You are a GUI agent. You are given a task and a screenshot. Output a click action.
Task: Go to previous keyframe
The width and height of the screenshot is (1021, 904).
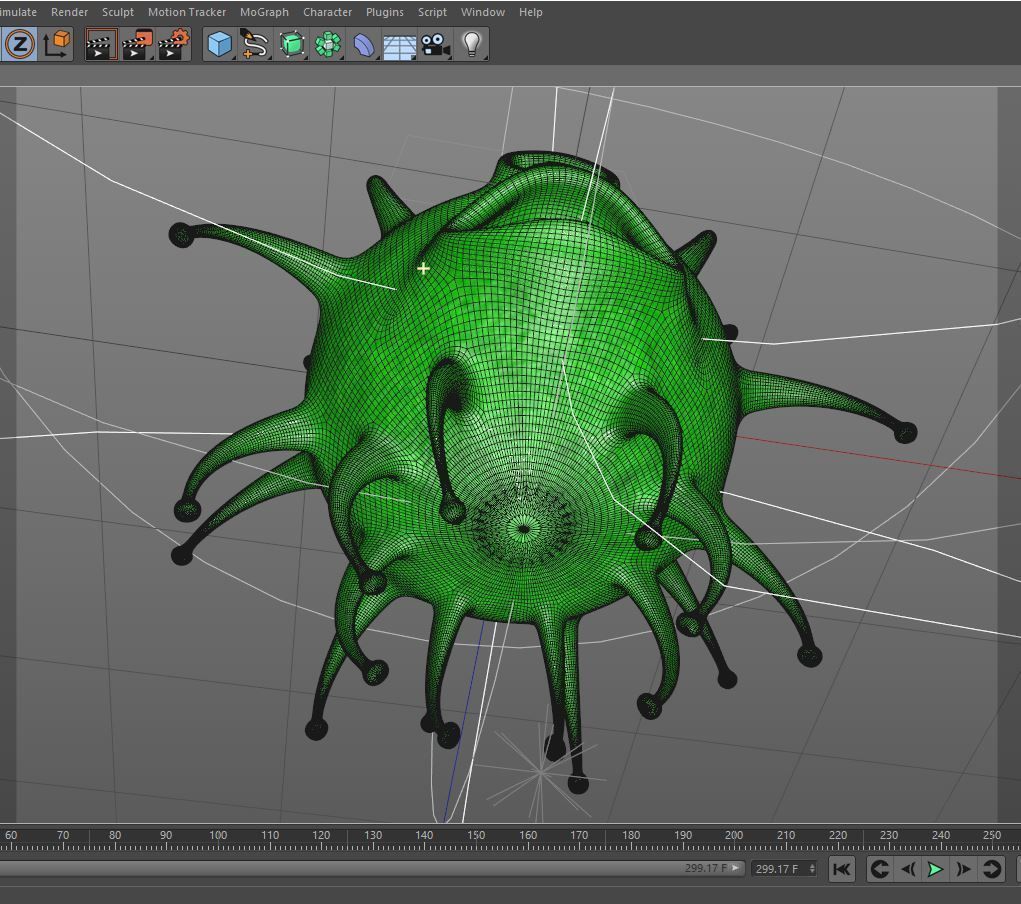880,869
